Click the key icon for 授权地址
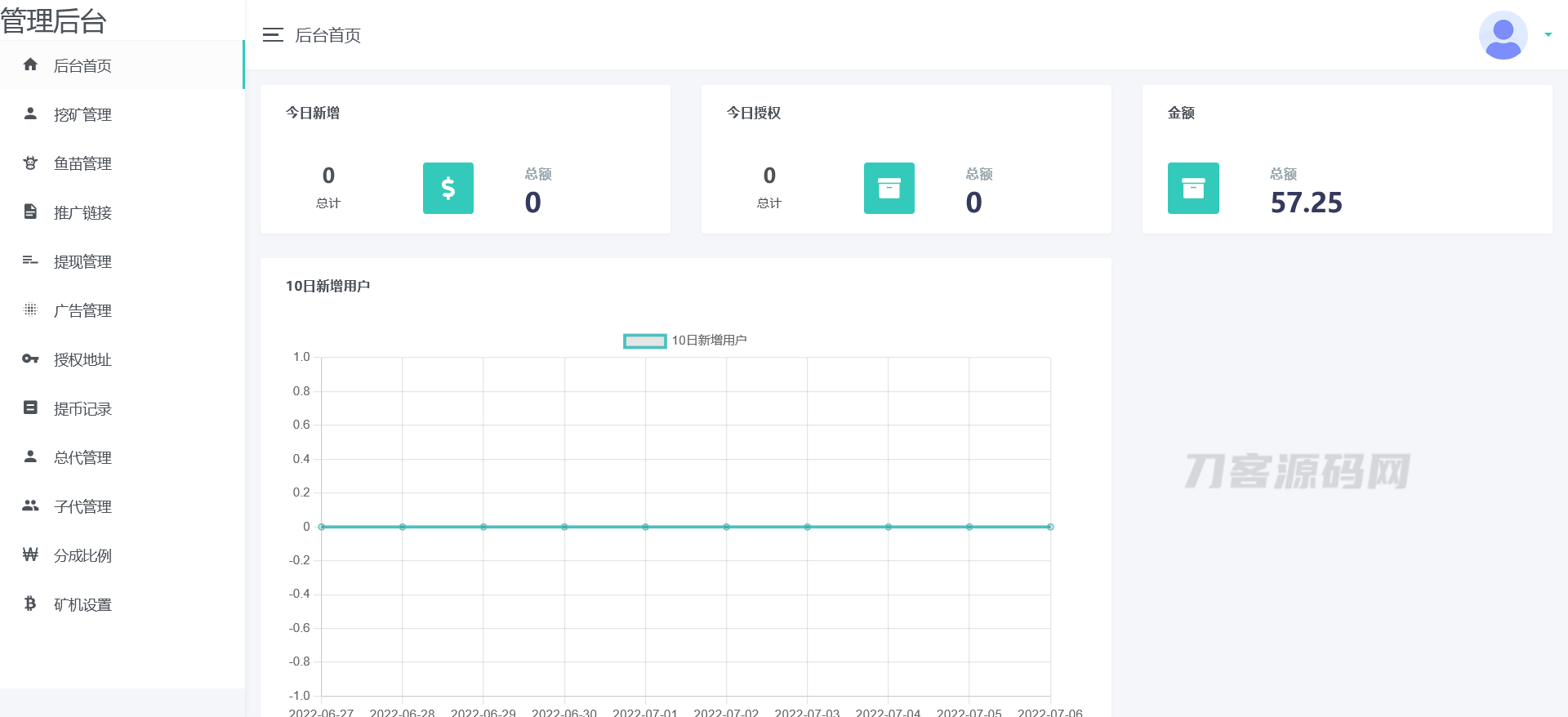1568x717 pixels. click(30, 358)
